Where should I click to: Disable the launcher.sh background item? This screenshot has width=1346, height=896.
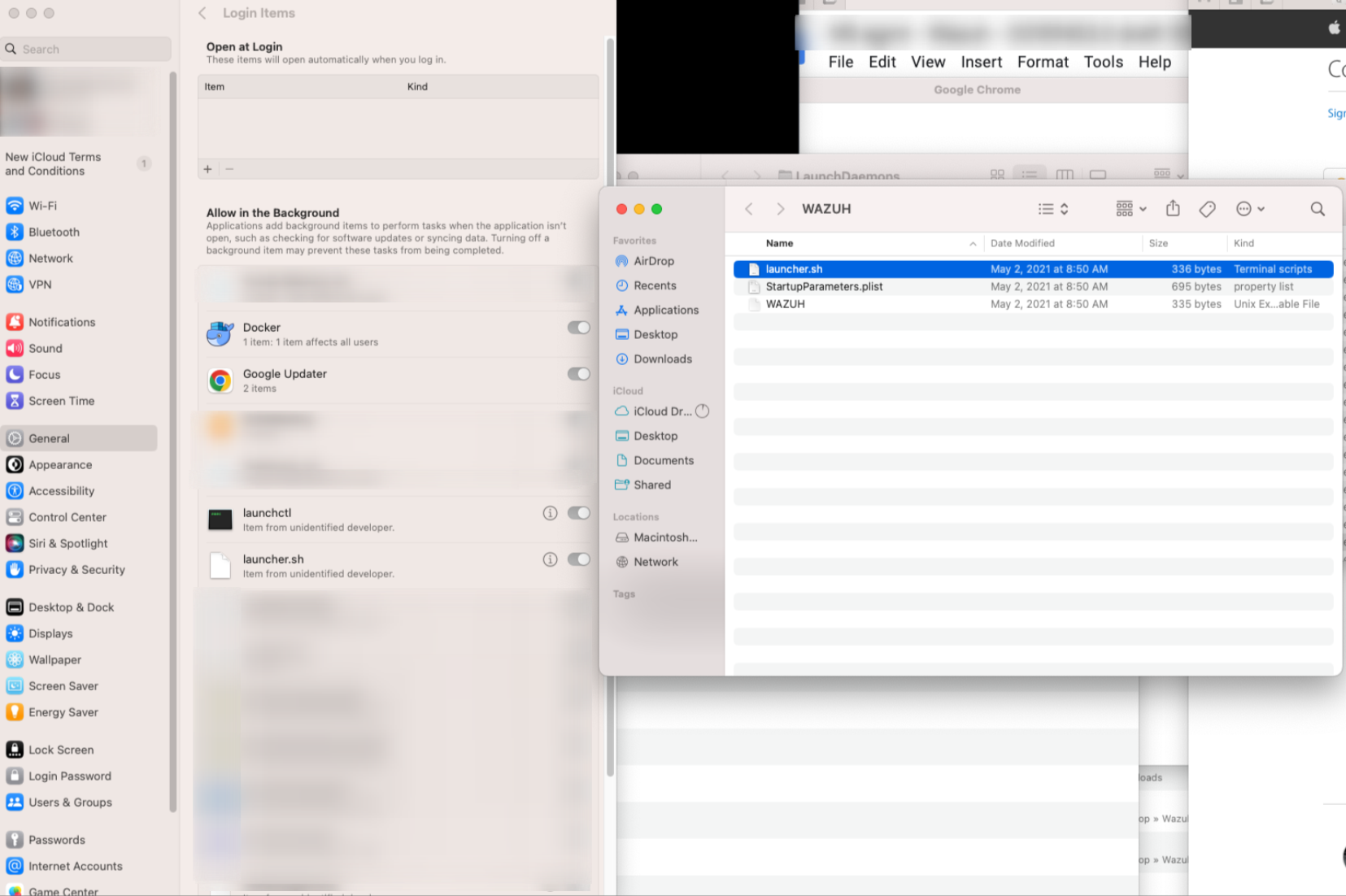578,559
